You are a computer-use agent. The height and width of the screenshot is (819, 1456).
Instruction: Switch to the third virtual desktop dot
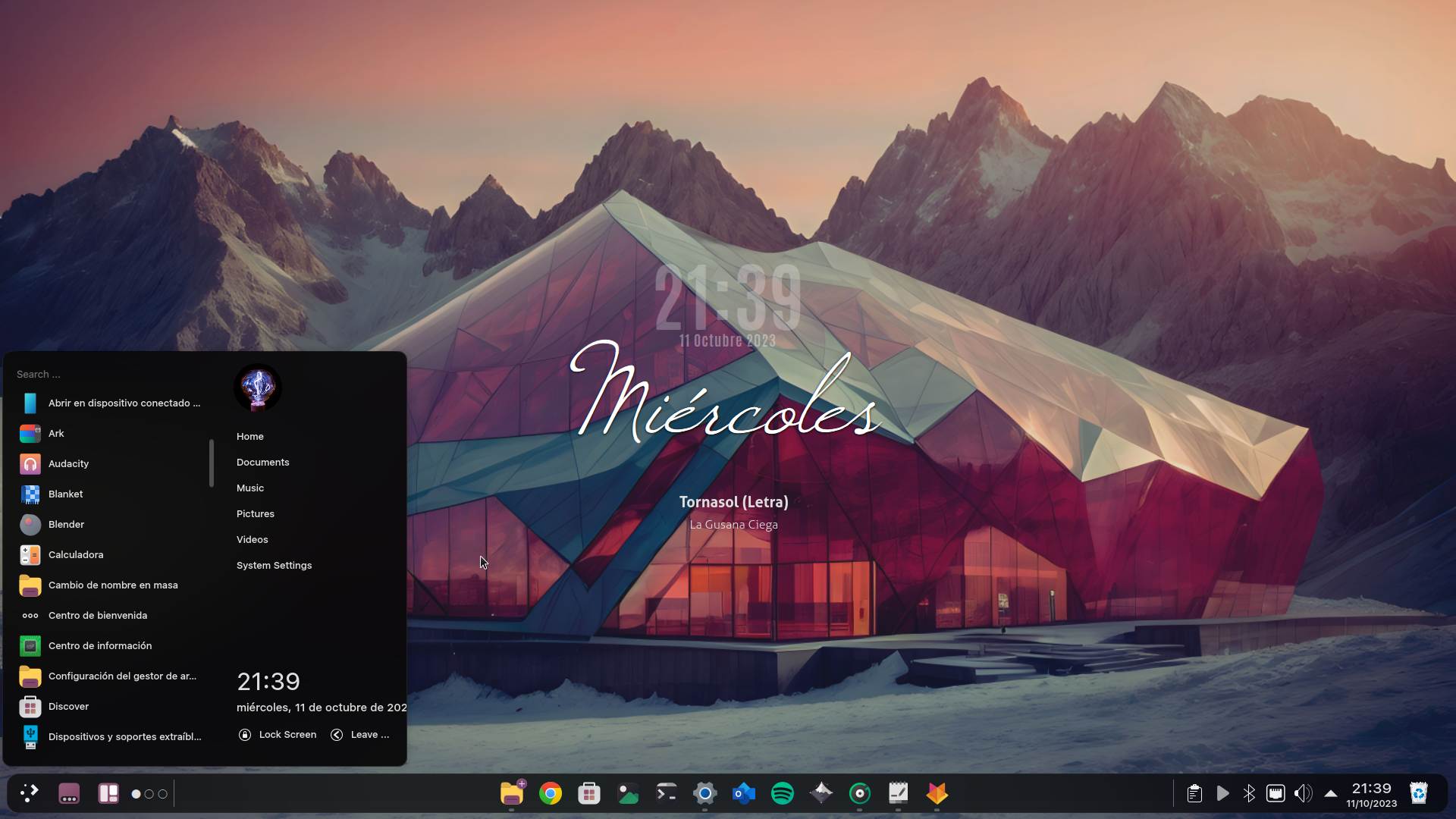coord(162,794)
